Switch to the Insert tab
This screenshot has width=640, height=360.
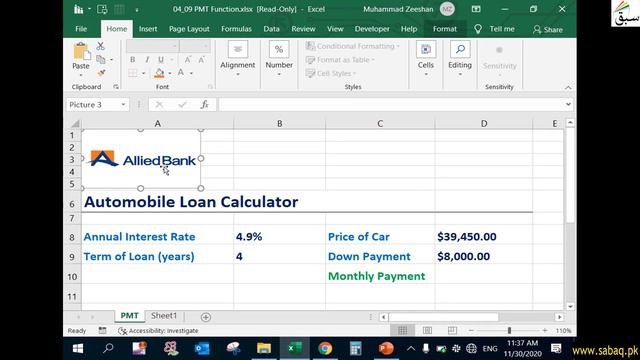148,29
